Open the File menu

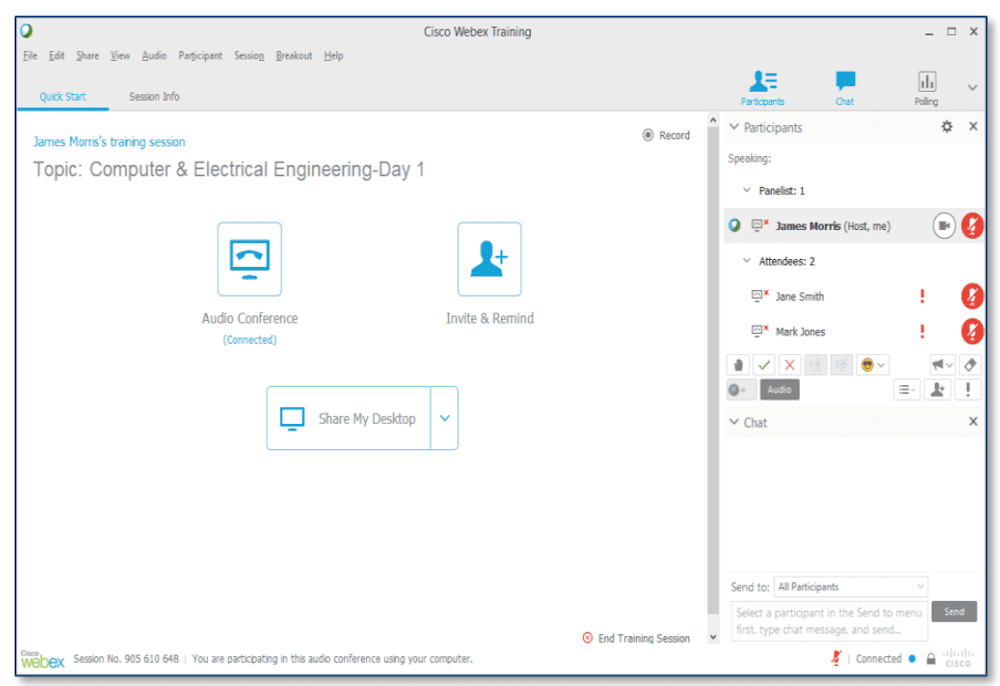point(30,55)
